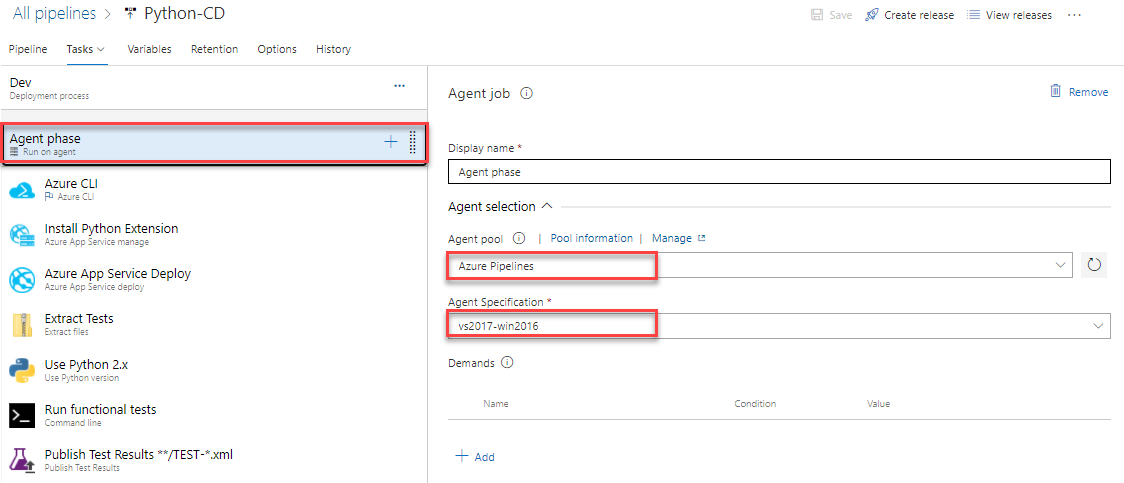The width and height of the screenshot is (1124, 483).
Task: Select the Agent phase row title
Action: point(45,138)
